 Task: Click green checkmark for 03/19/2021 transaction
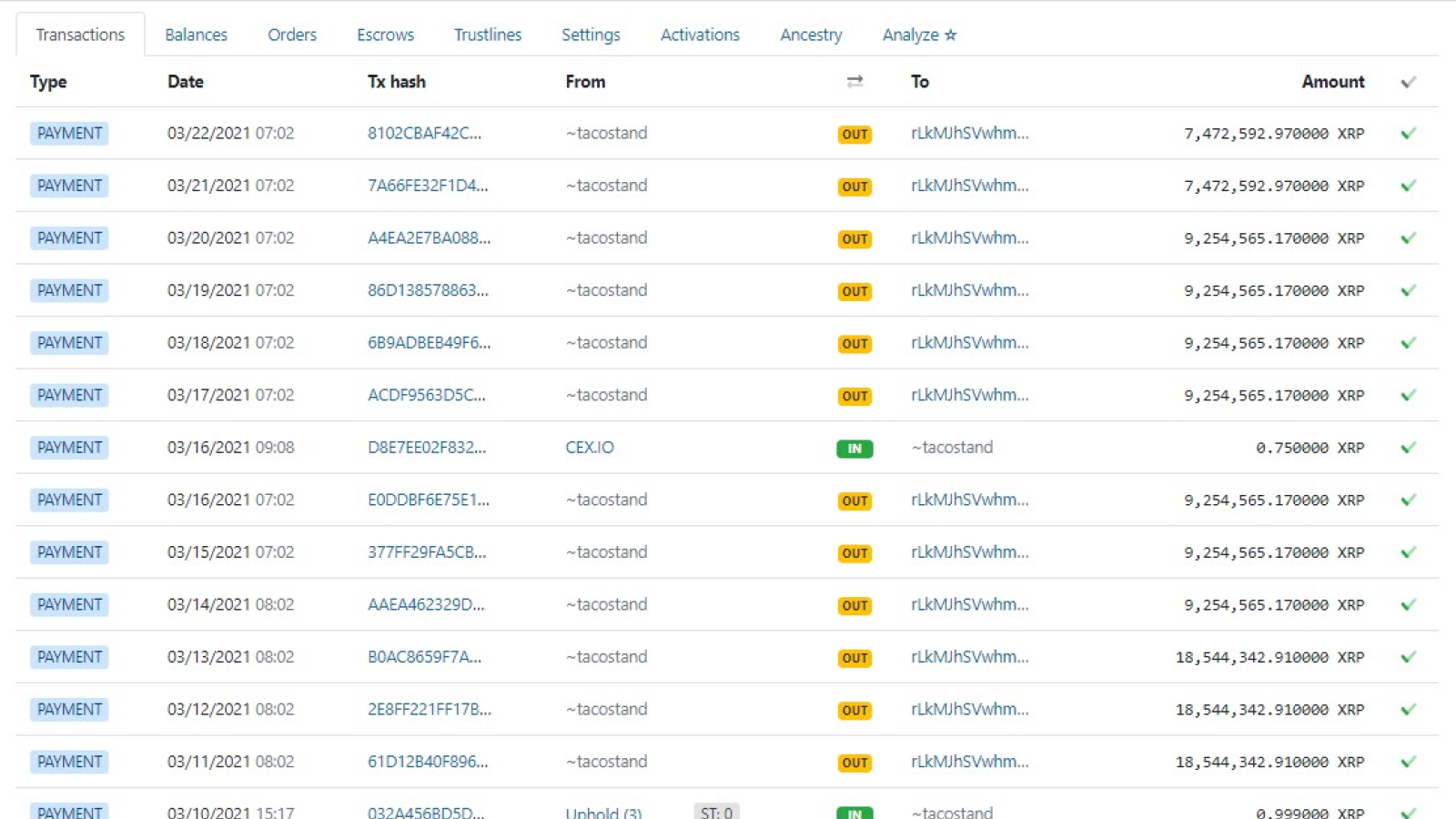1408,290
